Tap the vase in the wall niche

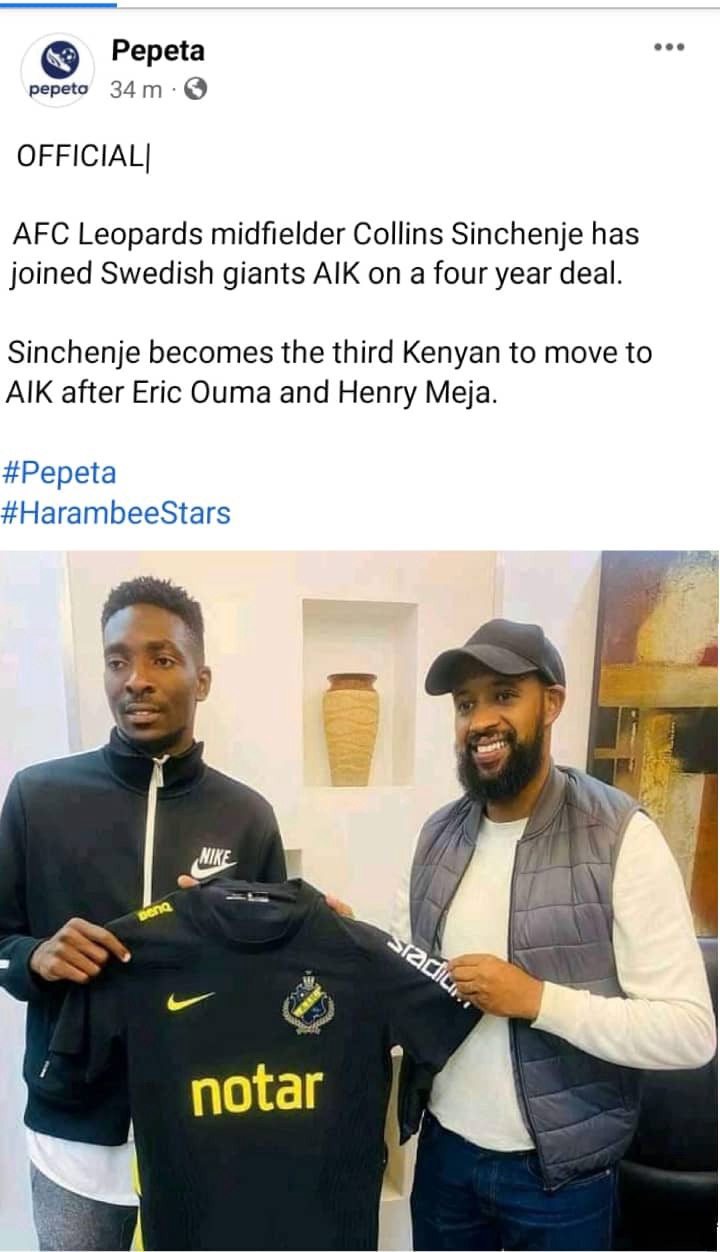click(x=351, y=729)
